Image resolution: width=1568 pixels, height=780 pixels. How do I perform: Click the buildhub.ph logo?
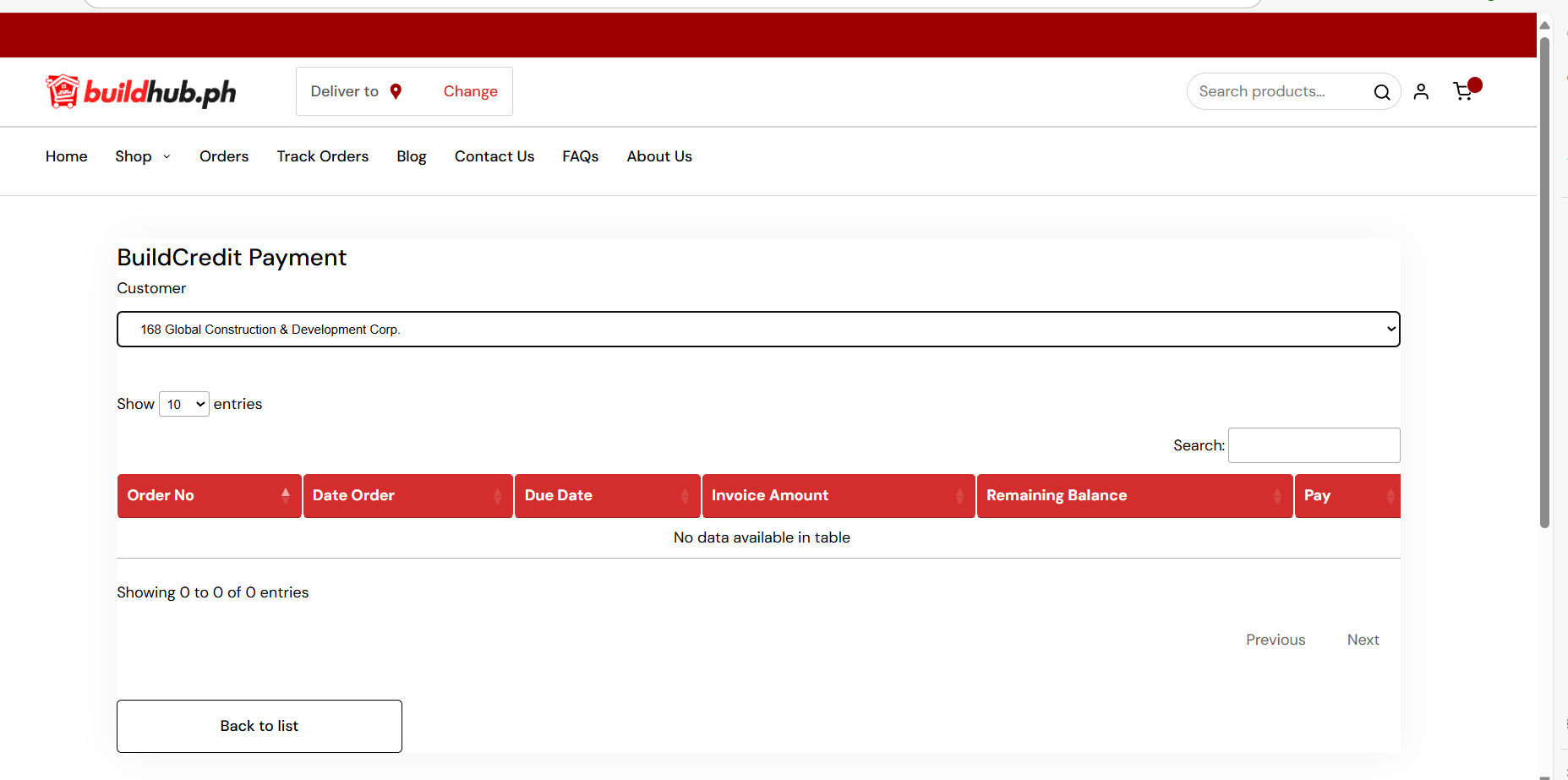click(x=141, y=91)
